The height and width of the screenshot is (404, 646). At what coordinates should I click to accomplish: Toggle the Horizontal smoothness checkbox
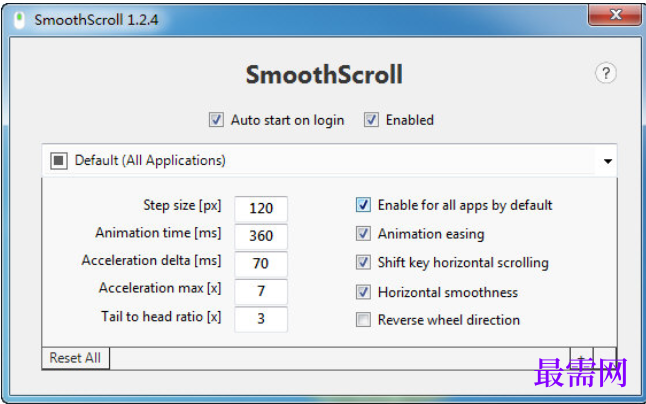pos(363,292)
